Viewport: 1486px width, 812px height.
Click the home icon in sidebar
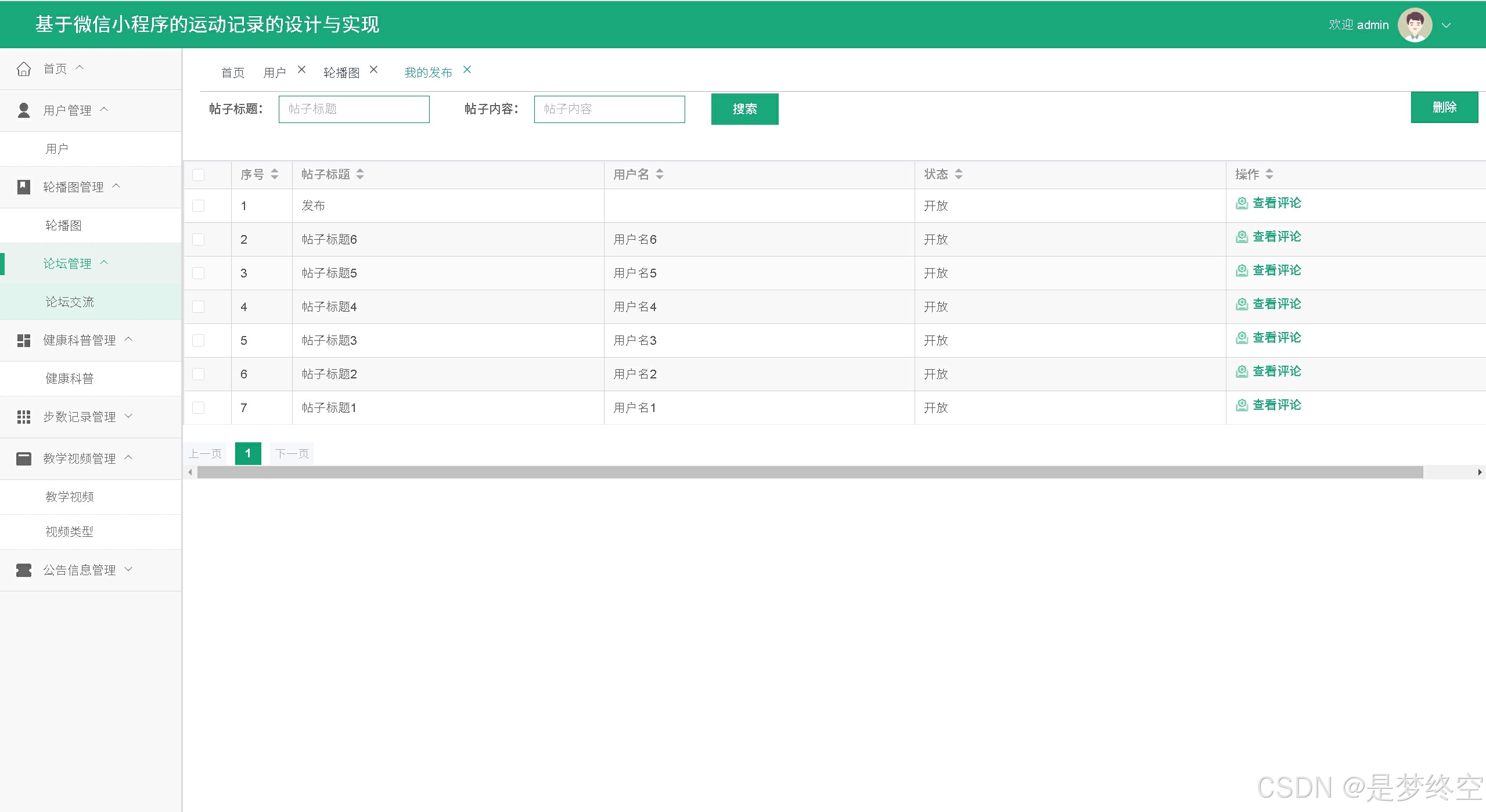tap(24, 69)
